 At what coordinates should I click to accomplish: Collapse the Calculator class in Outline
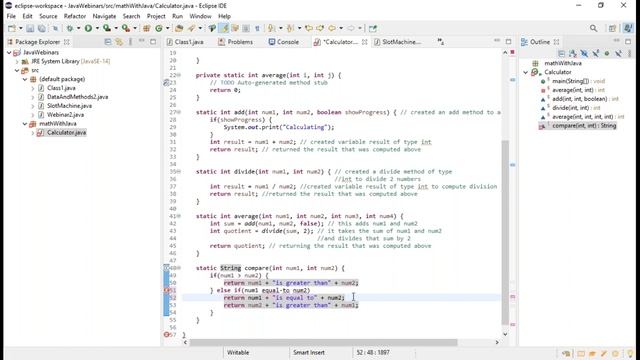click(526, 72)
